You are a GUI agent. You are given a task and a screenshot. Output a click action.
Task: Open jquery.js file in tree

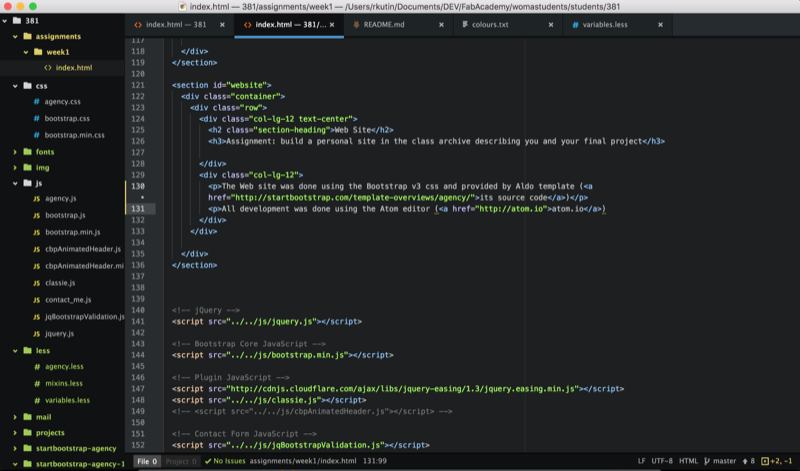(x=59, y=334)
